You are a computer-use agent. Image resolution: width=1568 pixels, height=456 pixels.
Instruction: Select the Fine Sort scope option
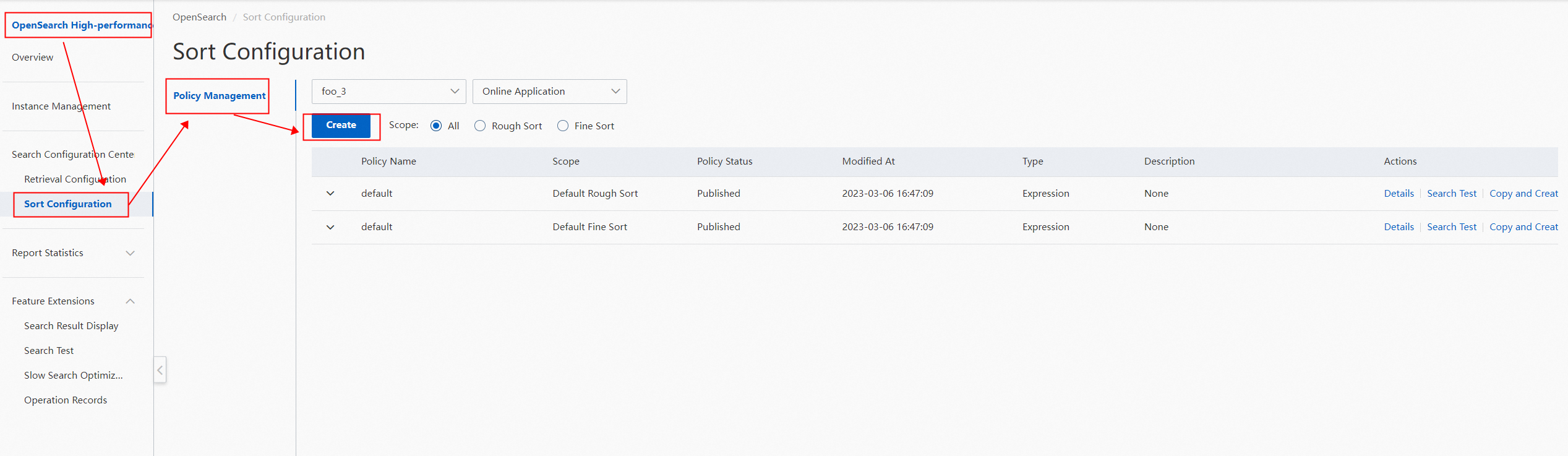[x=563, y=126]
